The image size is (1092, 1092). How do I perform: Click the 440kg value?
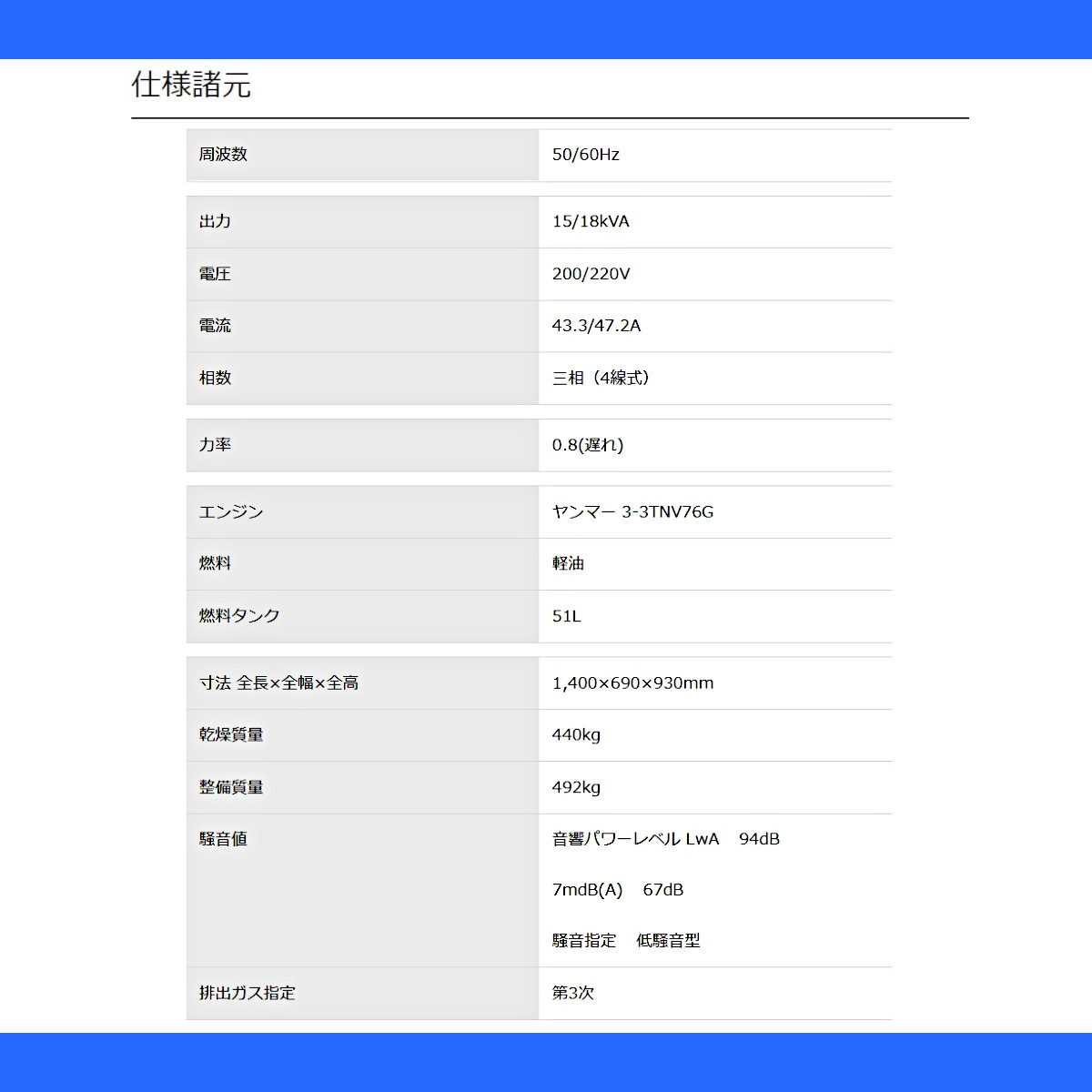click(x=576, y=735)
